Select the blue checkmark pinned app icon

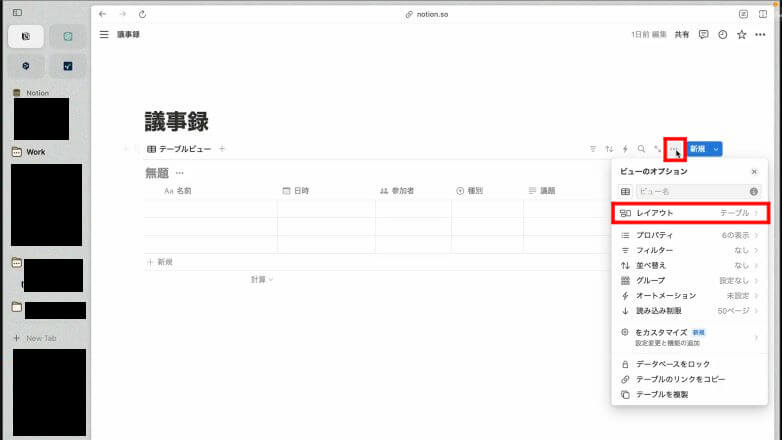point(68,66)
